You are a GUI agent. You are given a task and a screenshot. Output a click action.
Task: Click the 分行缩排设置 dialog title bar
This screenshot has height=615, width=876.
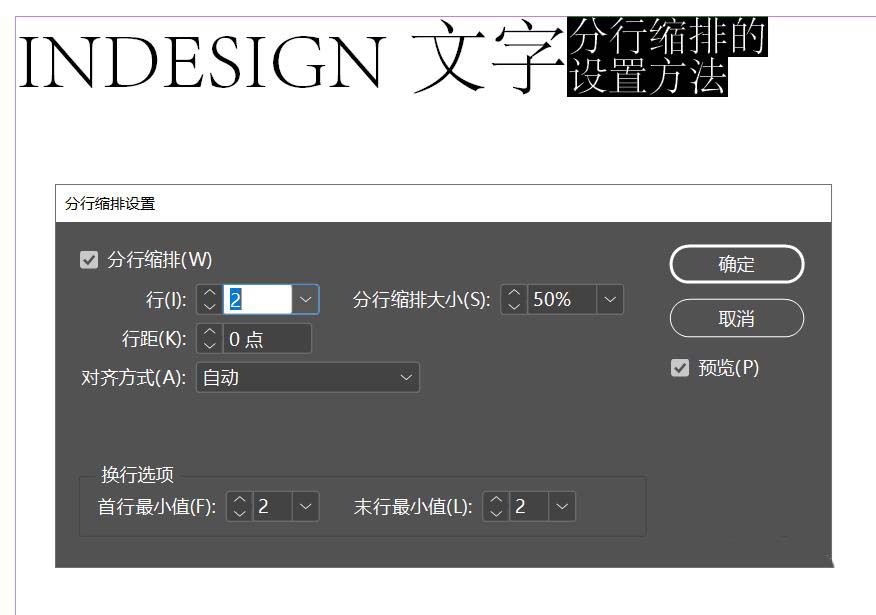coord(443,203)
